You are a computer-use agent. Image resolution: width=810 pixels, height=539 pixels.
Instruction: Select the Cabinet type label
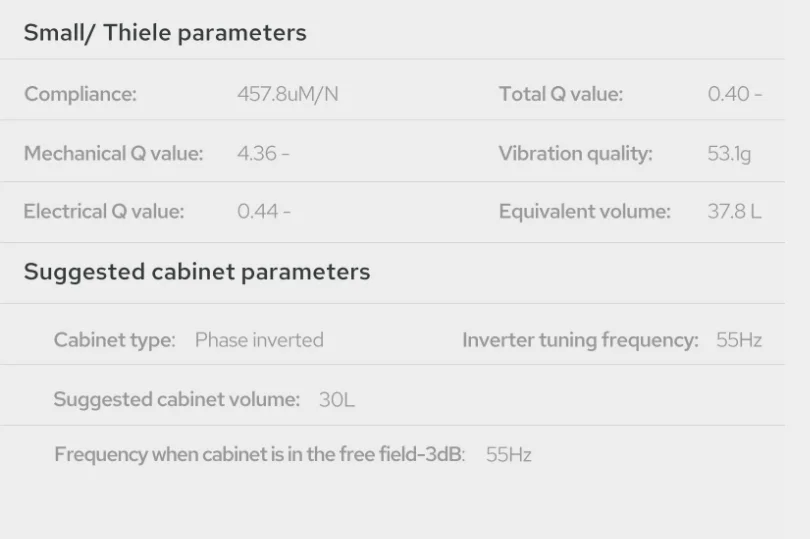(115, 340)
